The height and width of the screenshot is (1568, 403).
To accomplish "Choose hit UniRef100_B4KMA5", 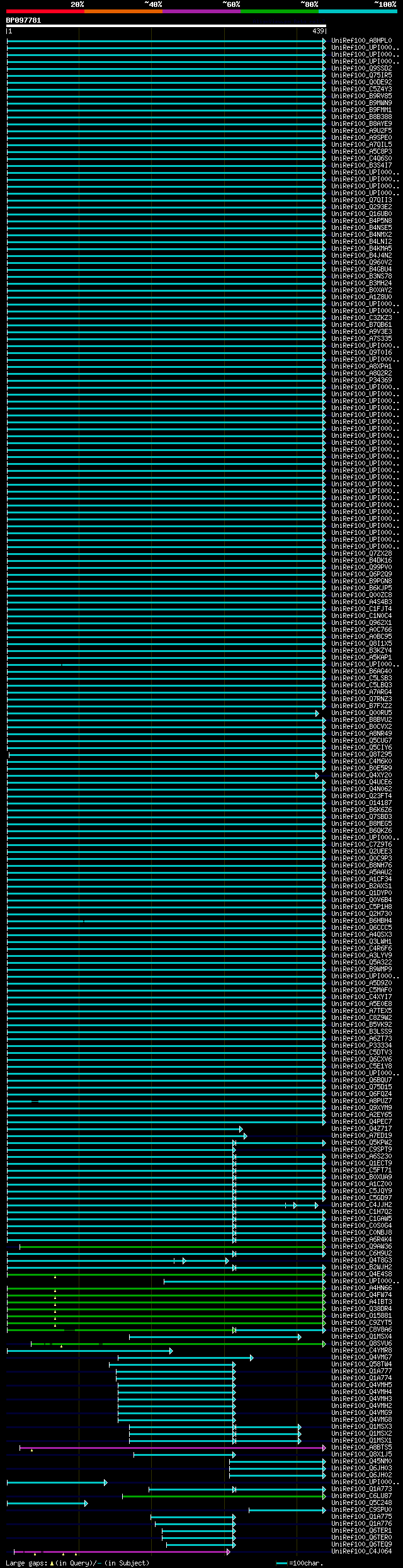I will (361, 249).
